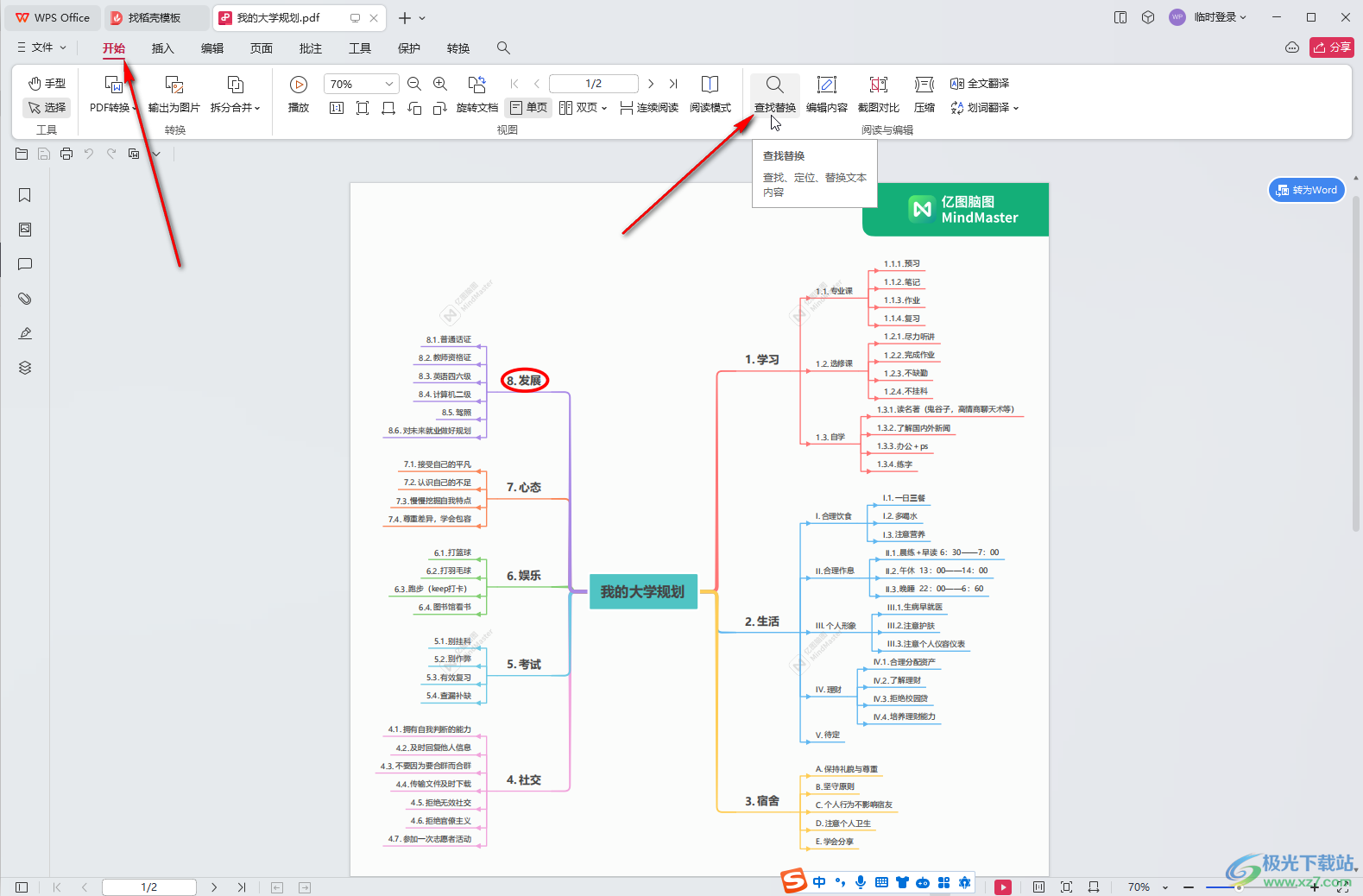
Task: Click the 分享 Share button
Action: point(1331,47)
